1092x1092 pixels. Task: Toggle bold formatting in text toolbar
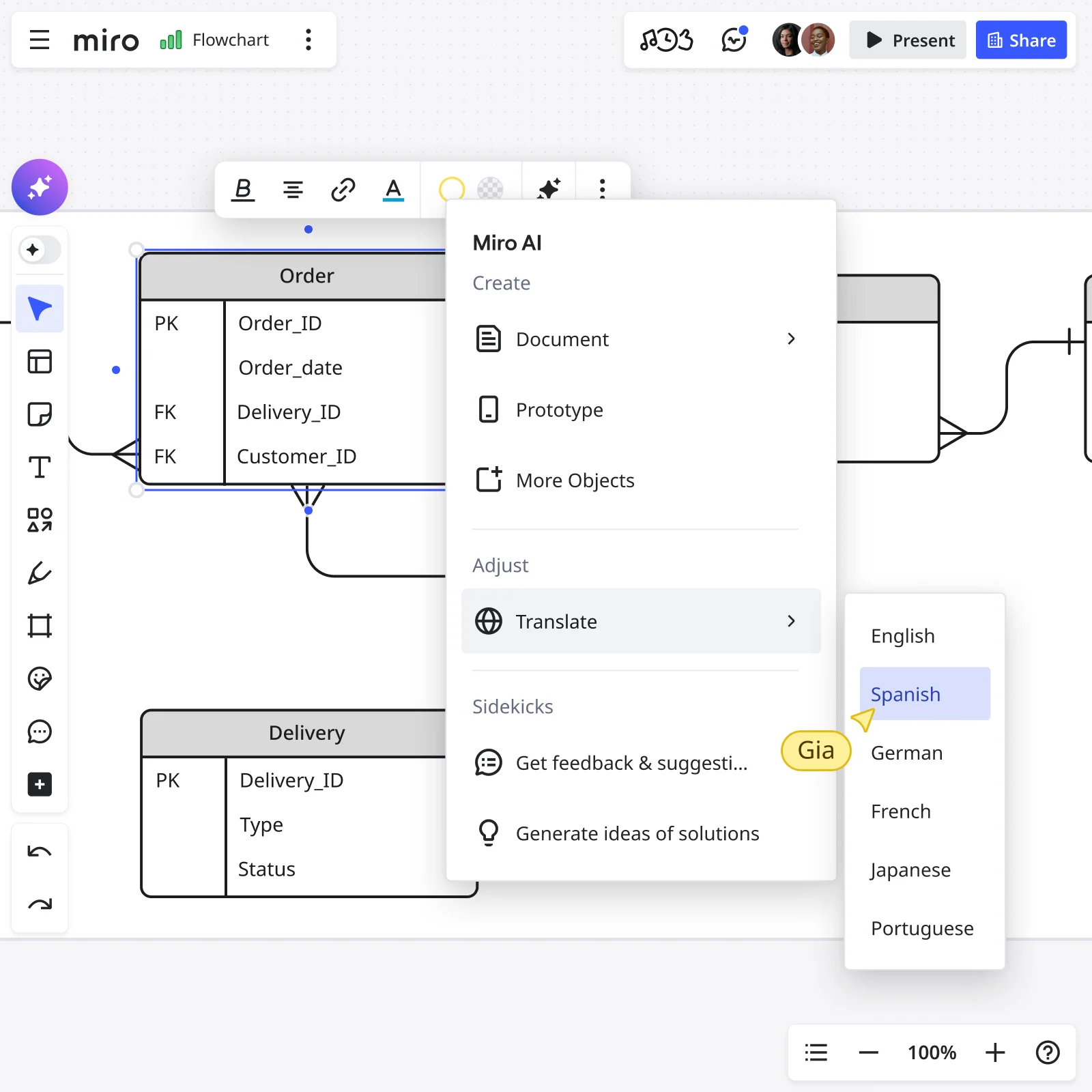[243, 190]
